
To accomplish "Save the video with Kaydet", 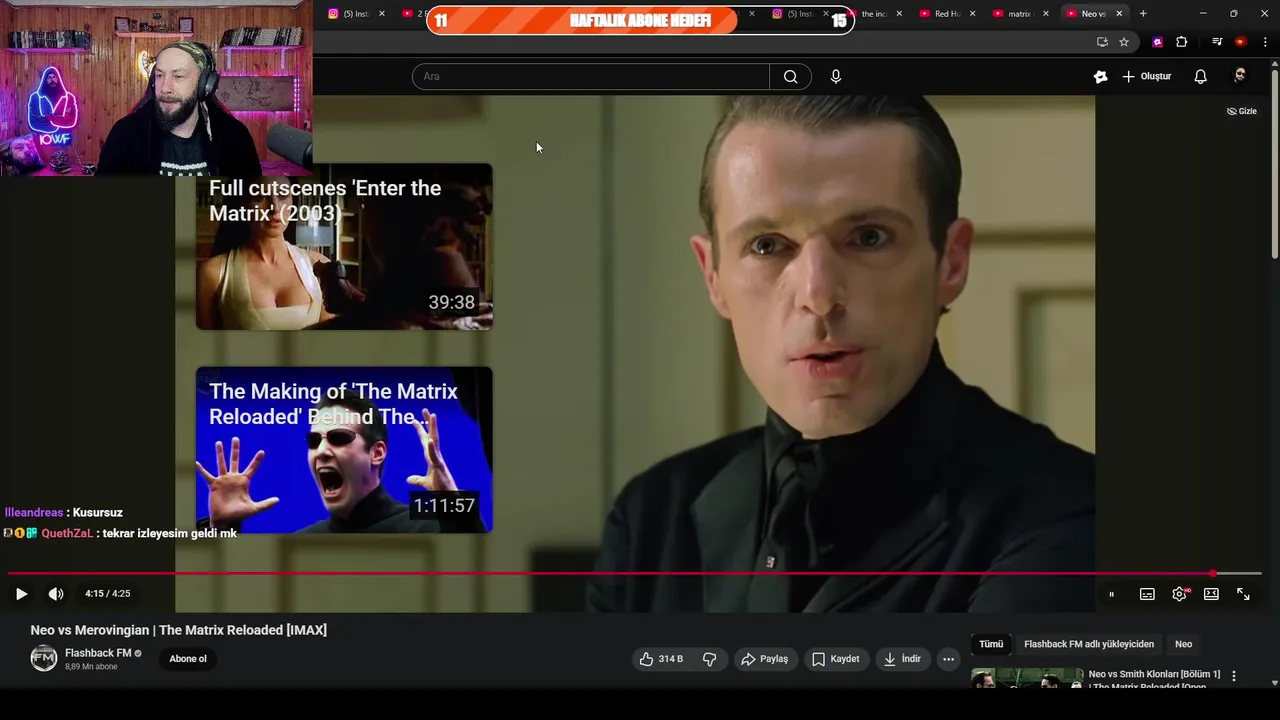I will tap(836, 659).
